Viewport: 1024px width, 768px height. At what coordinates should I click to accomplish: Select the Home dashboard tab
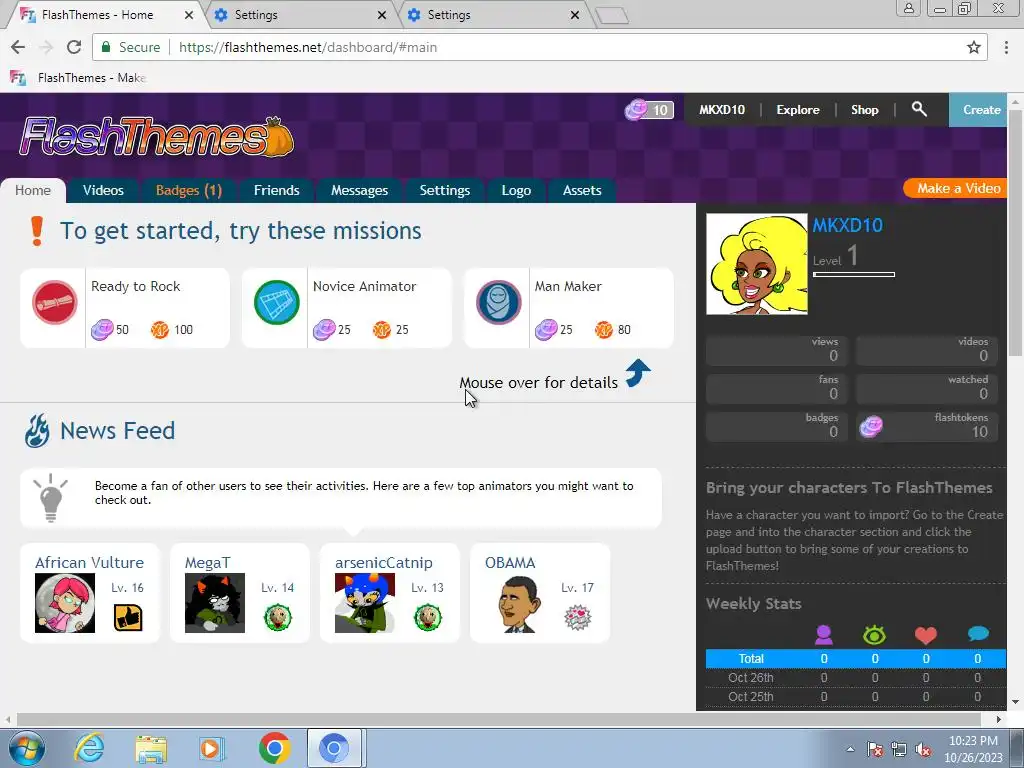[x=33, y=190]
